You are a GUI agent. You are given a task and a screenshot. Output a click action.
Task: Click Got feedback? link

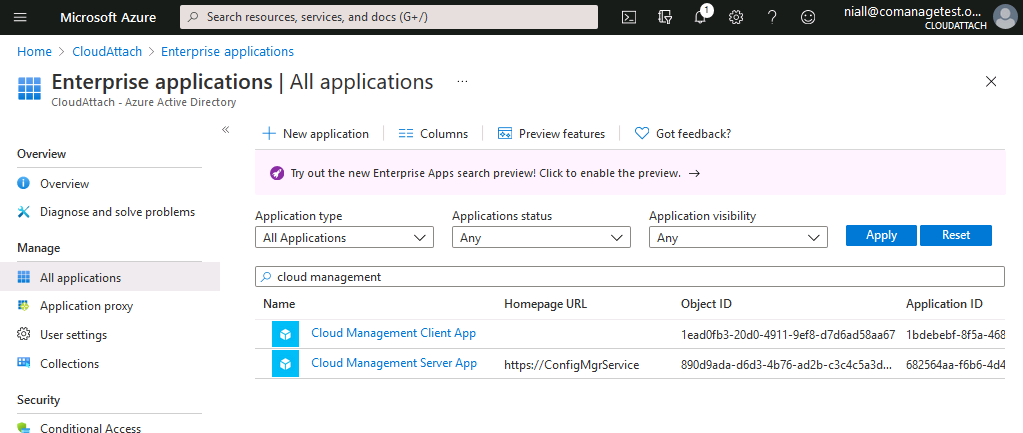coord(694,134)
